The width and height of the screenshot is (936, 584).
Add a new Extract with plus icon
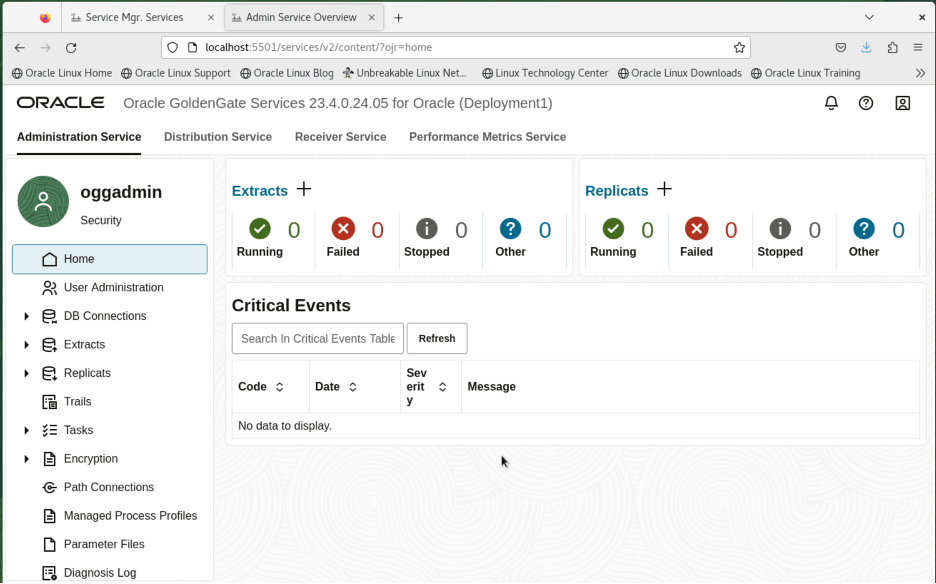pos(304,189)
